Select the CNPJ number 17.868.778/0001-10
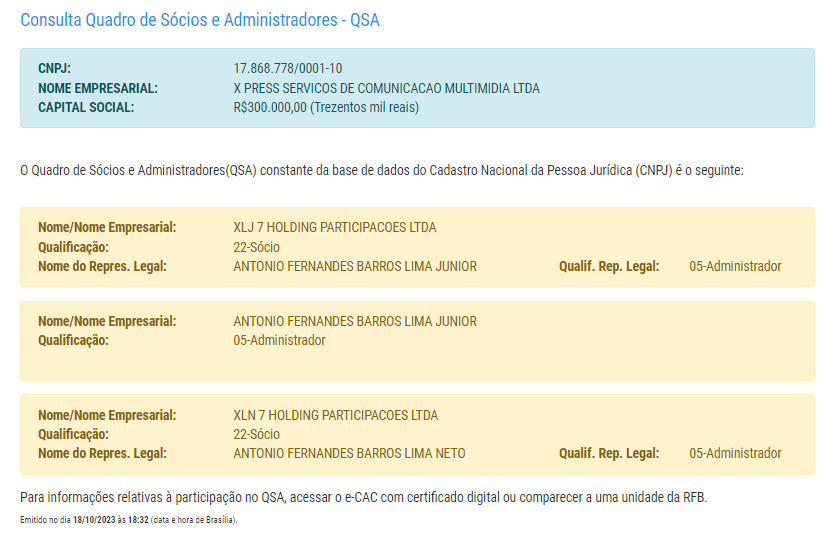 point(287,69)
